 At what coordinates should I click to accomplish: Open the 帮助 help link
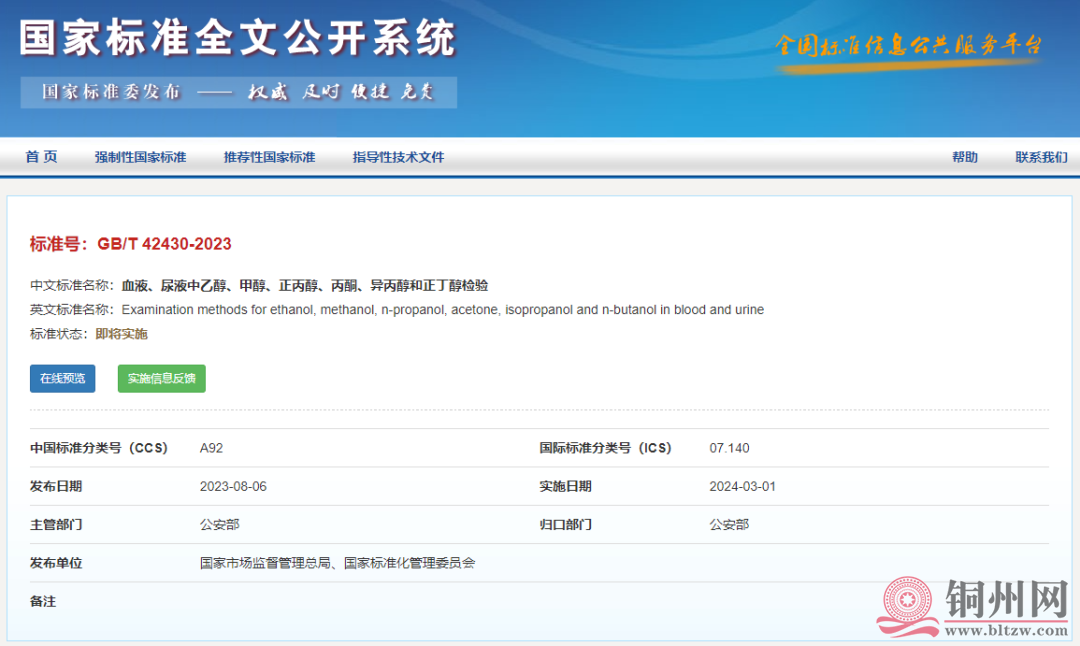[964, 157]
